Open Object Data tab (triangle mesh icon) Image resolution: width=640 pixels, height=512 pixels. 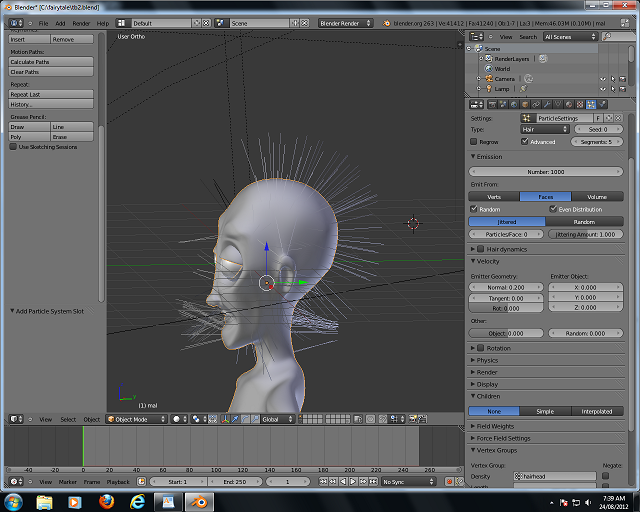(558, 105)
